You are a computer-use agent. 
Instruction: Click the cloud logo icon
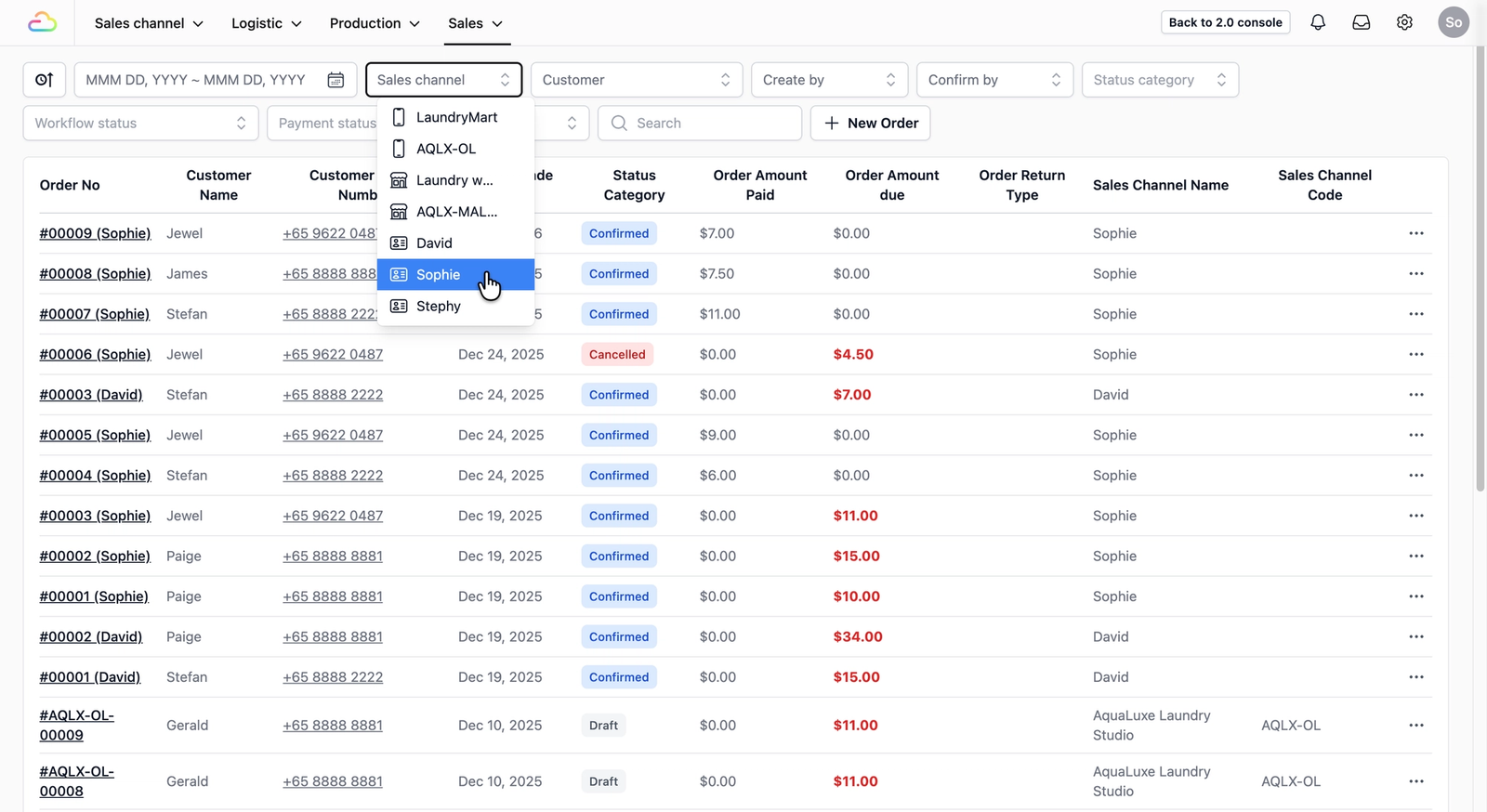42,22
